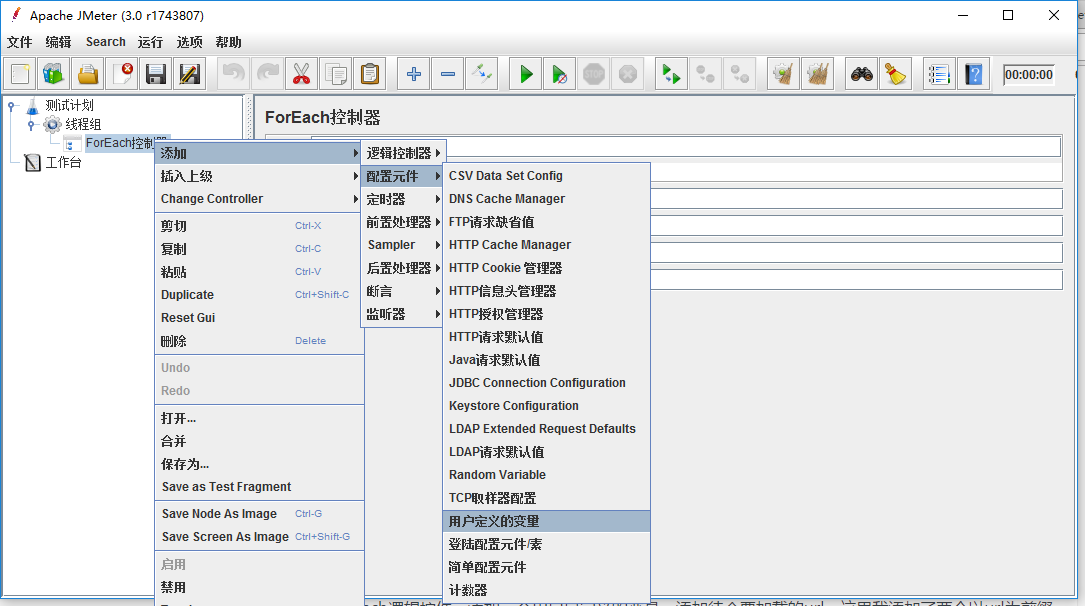Select the 测试计划 tree item
This screenshot has width=1085, height=606.
(69, 106)
